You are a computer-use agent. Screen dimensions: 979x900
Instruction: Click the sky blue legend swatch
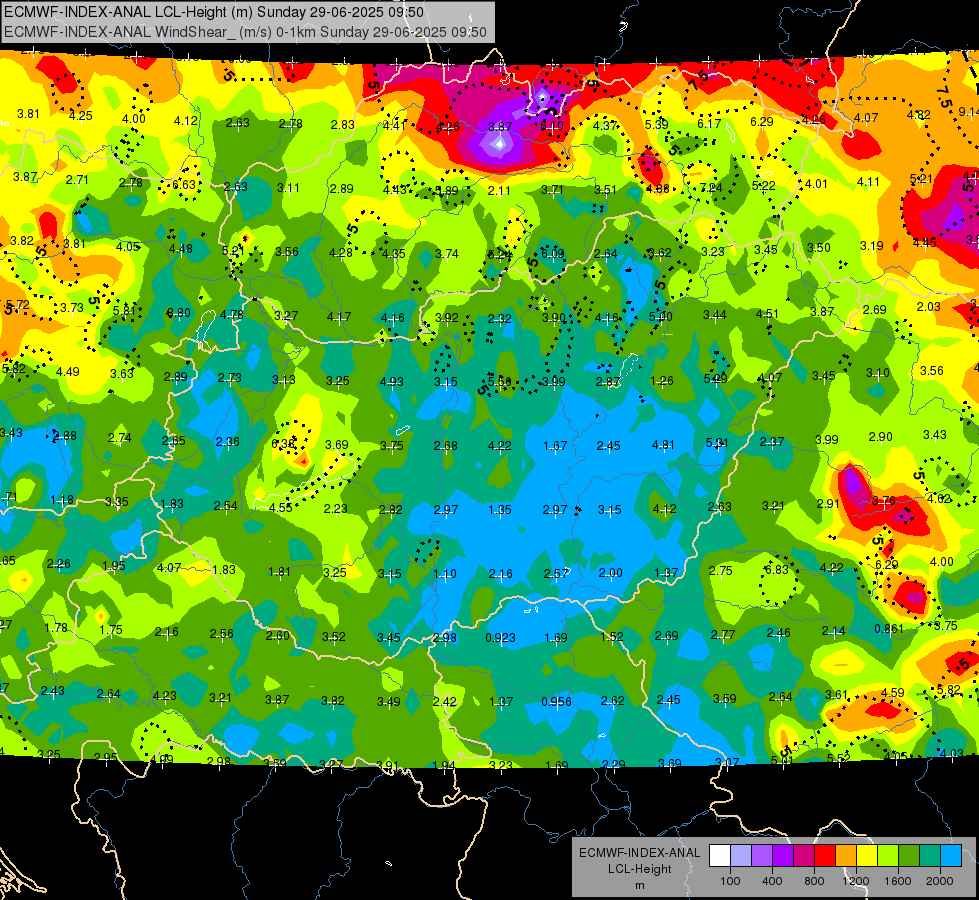tap(951, 856)
